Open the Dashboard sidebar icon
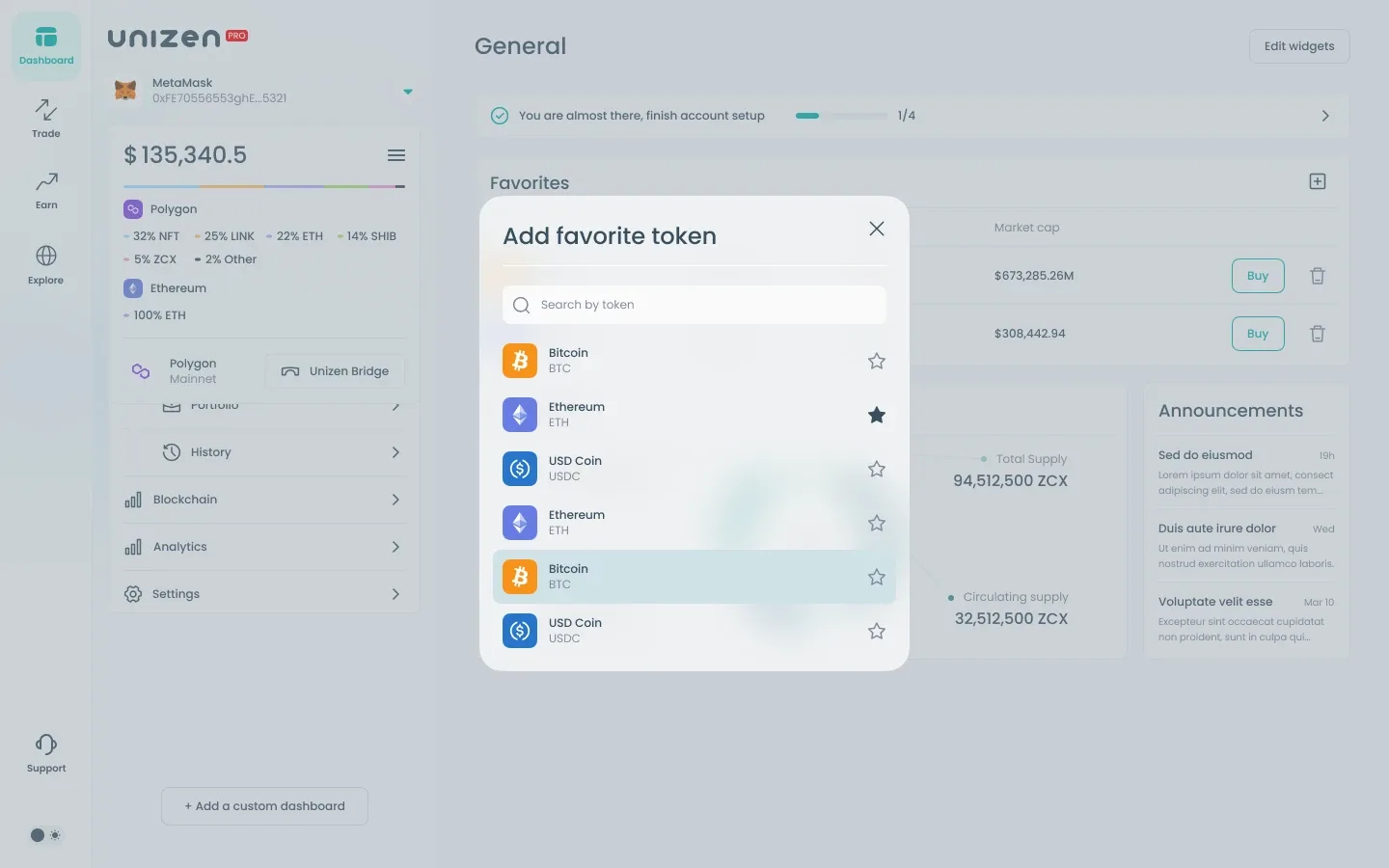This screenshot has height=868, width=1389. click(x=46, y=45)
